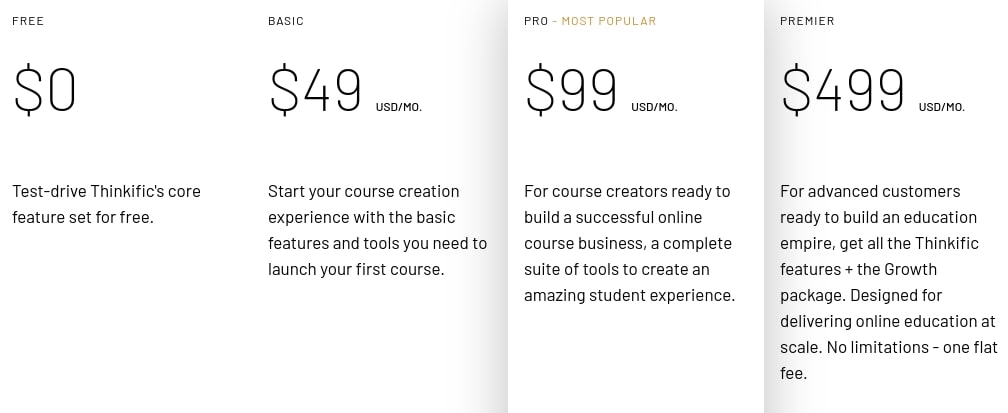Click the Free plan description text

(x=106, y=204)
